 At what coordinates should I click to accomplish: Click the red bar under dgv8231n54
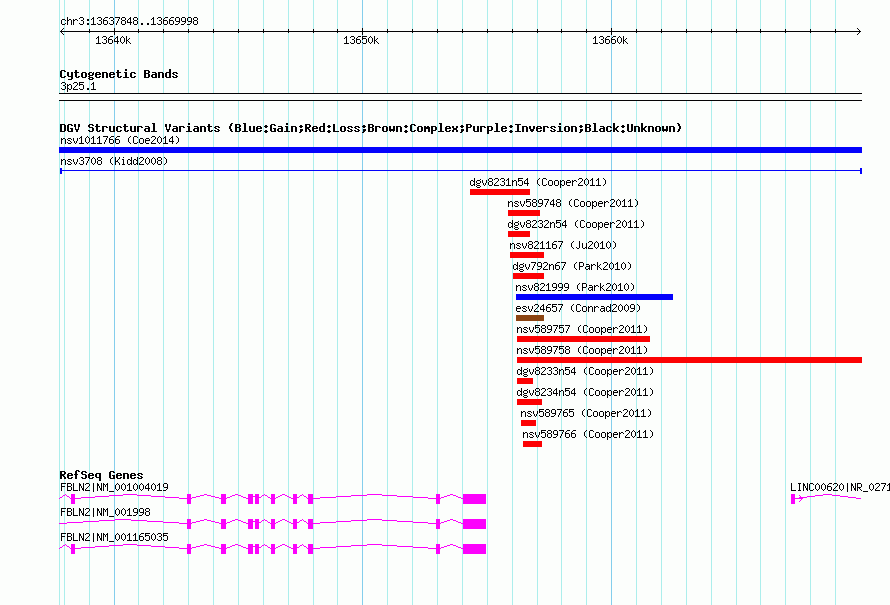[x=499, y=192]
